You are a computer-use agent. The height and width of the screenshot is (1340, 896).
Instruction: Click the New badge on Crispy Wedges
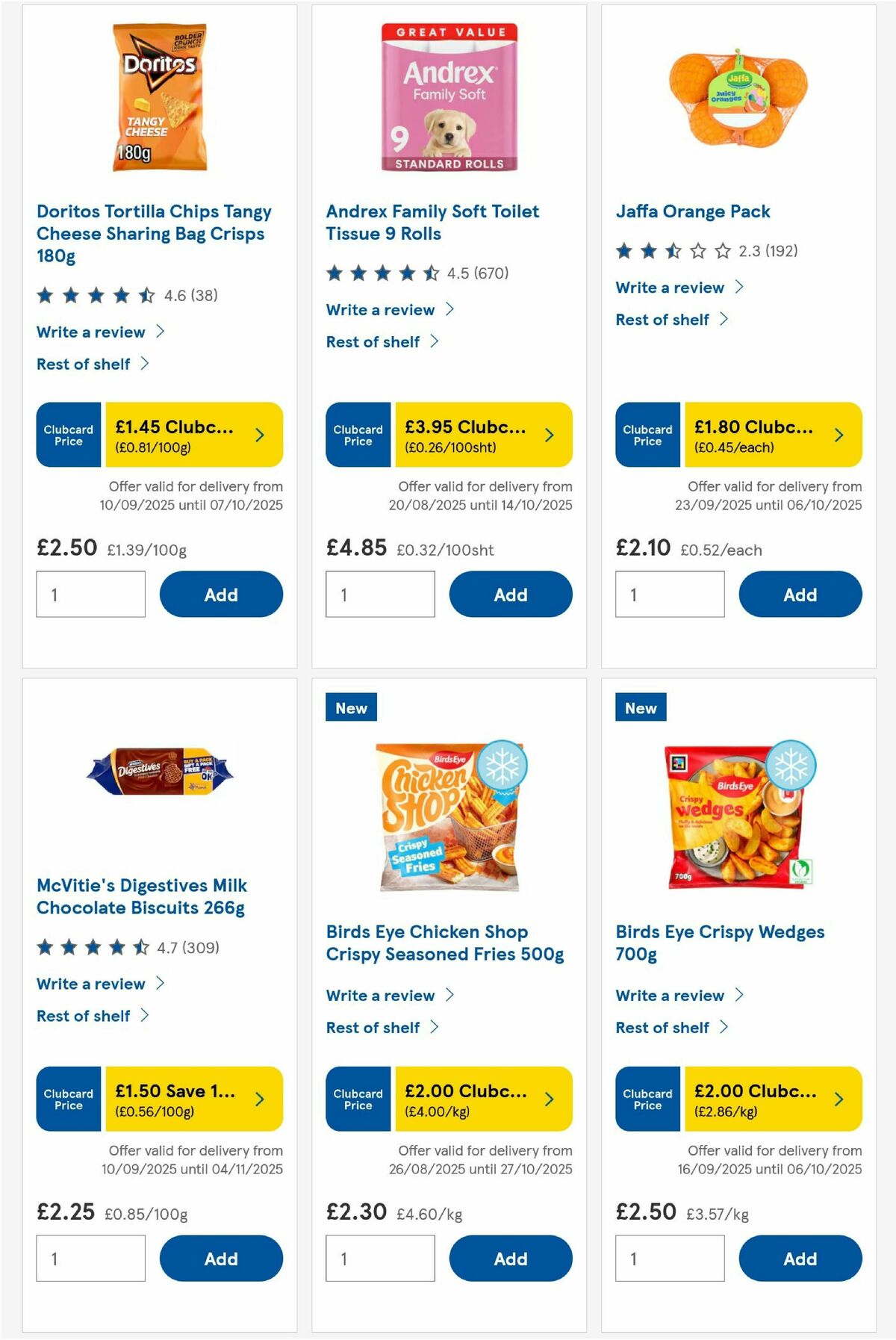(x=640, y=707)
